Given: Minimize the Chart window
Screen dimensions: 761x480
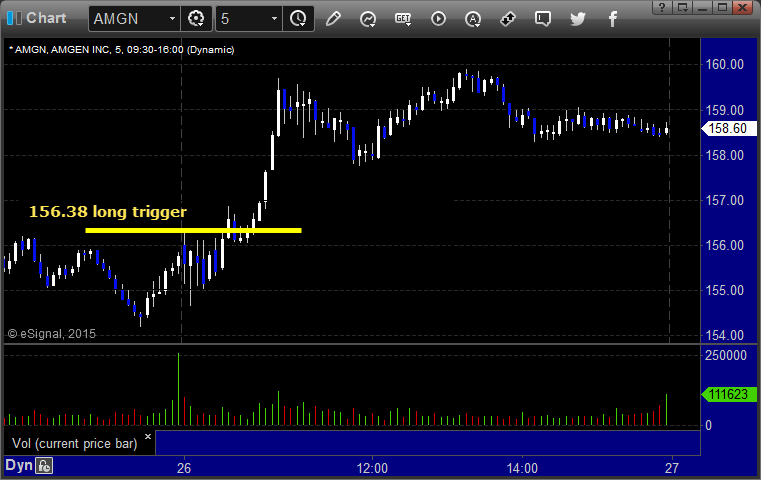Looking at the screenshot, I should click(702, 7).
